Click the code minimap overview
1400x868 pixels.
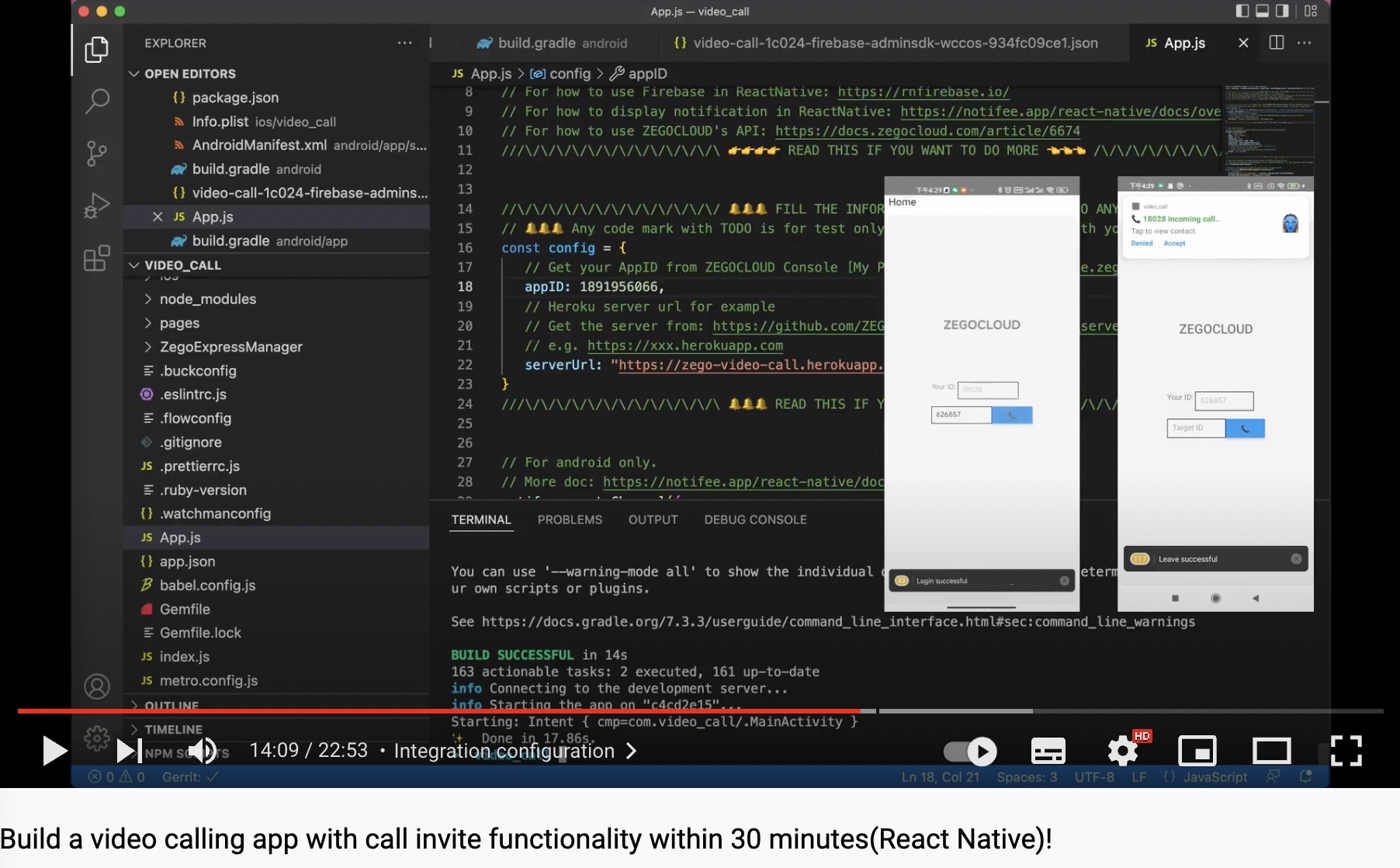(1269, 130)
